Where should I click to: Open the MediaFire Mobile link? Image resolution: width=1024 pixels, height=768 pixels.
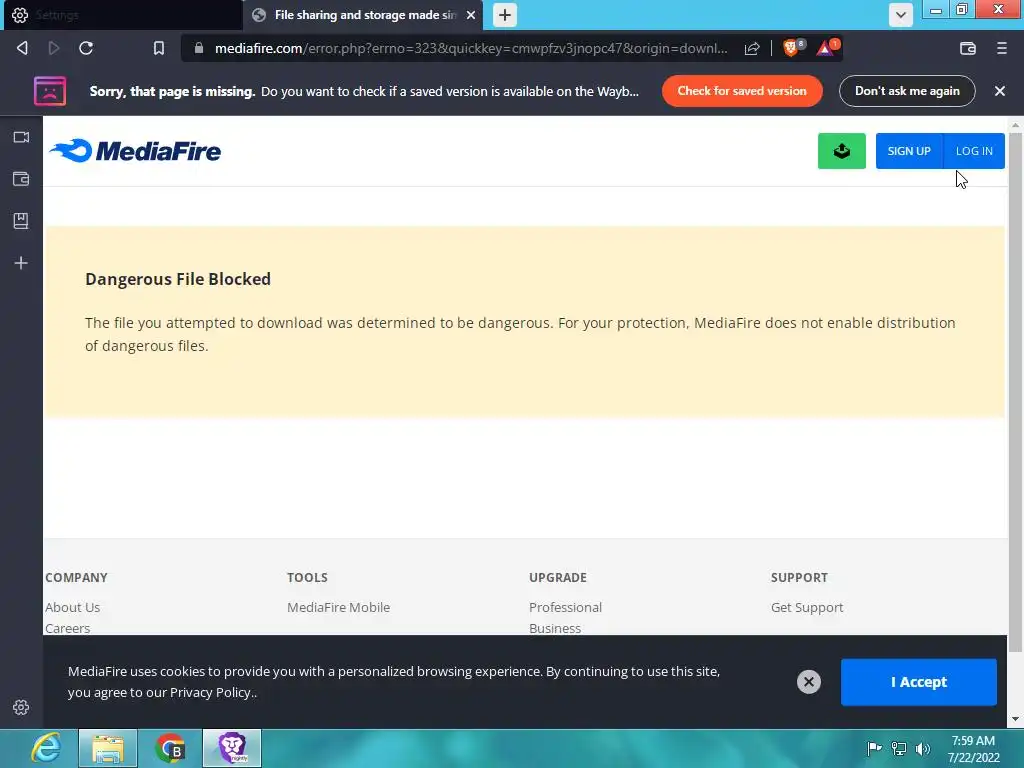click(338, 607)
